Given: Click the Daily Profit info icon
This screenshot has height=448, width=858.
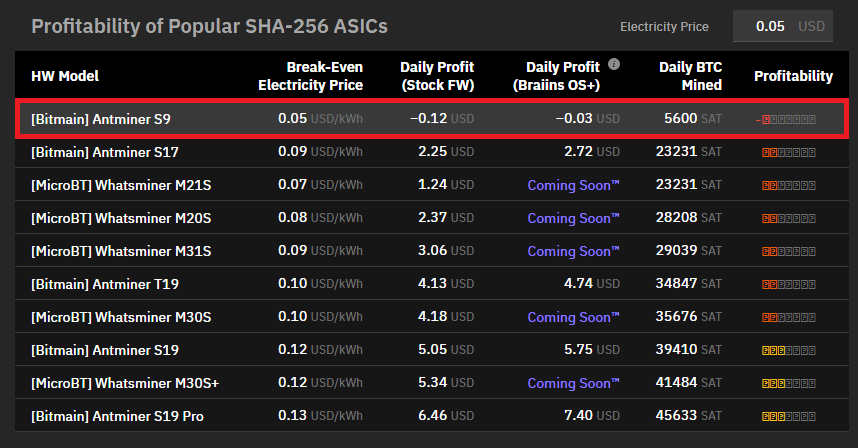Looking at the screenshot, I should point(614,64).
